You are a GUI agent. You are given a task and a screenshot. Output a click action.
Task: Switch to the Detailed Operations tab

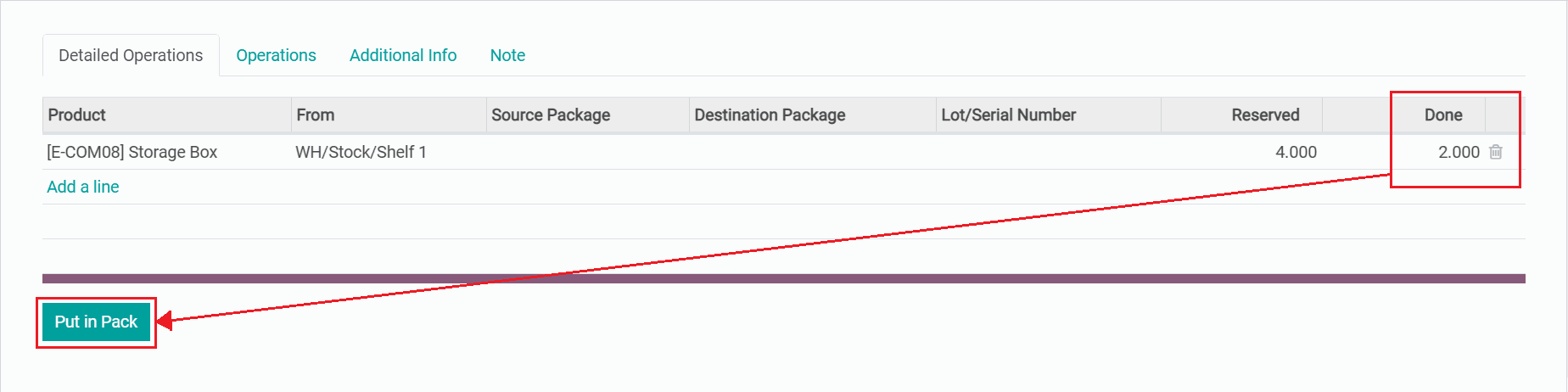click(131, 55)
